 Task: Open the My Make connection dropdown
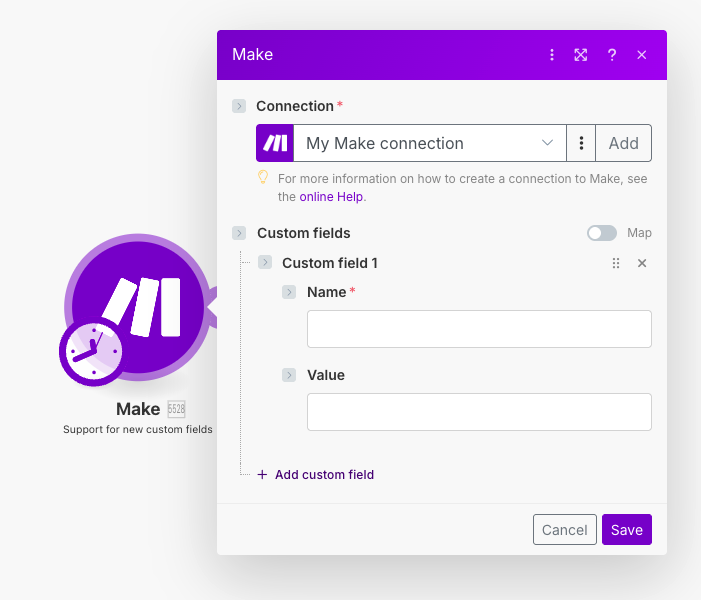430,143
